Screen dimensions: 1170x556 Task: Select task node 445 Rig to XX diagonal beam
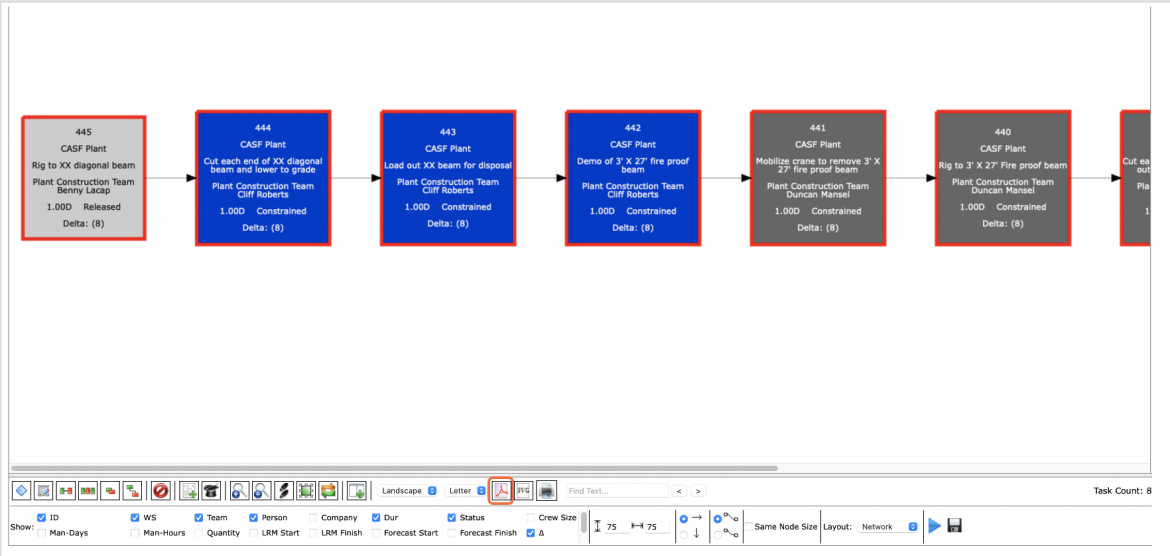tap(83, 178)
